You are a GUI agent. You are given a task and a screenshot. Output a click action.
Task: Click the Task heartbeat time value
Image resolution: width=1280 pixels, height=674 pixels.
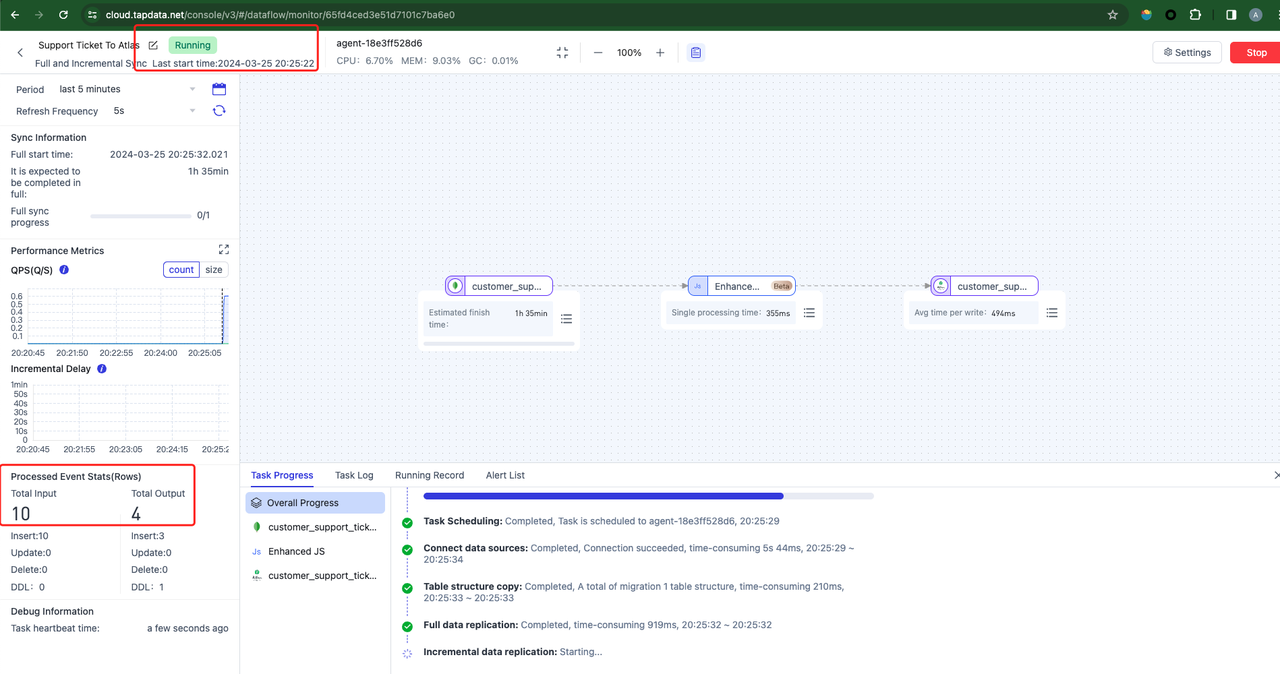[x=188, y=628]
